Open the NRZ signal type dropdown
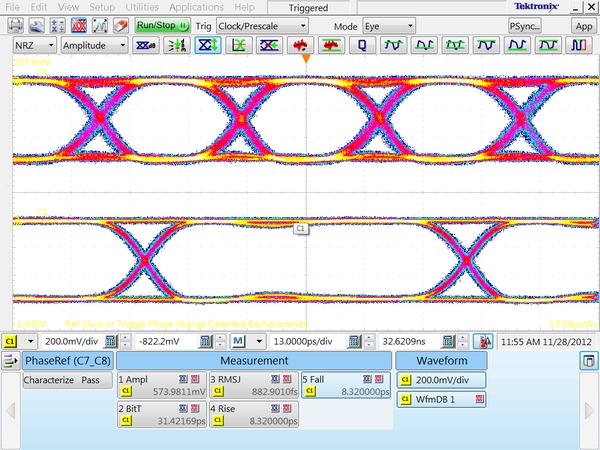 (x=34, y=45)
